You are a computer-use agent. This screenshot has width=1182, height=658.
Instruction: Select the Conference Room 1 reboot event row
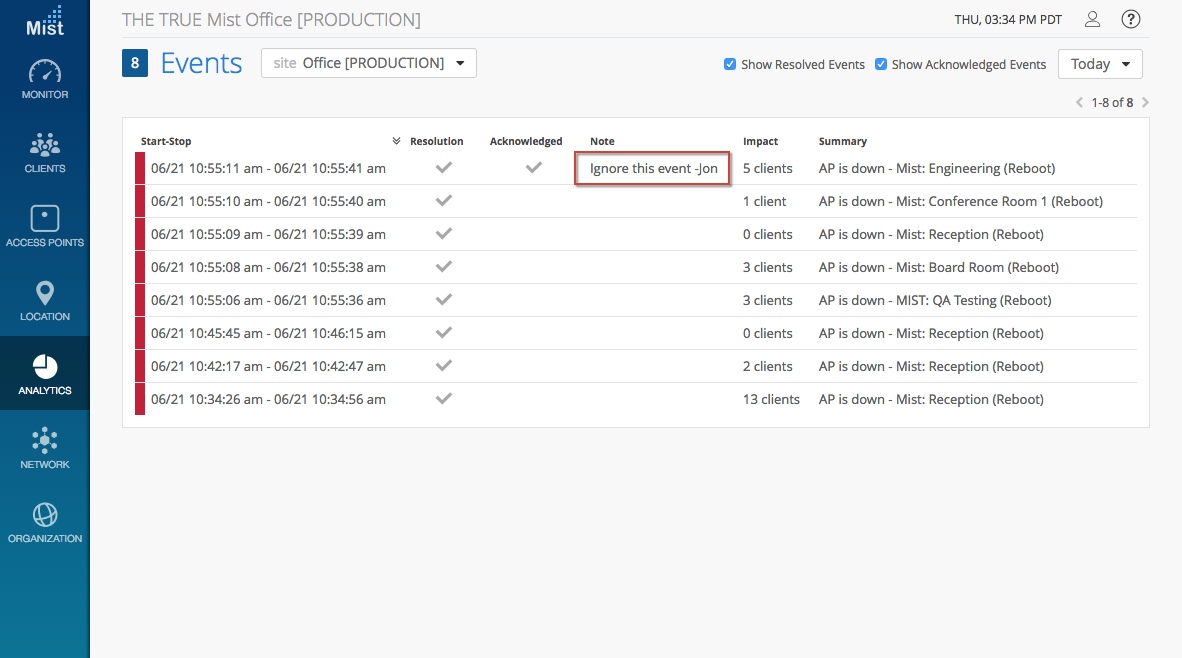tap(960, 201)
